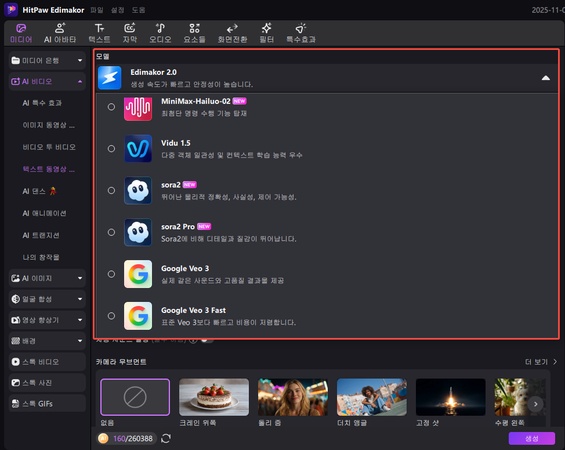Select the Google Veo 3 radio button
Screen dimensions: 565x450
(x=111, y=274)
